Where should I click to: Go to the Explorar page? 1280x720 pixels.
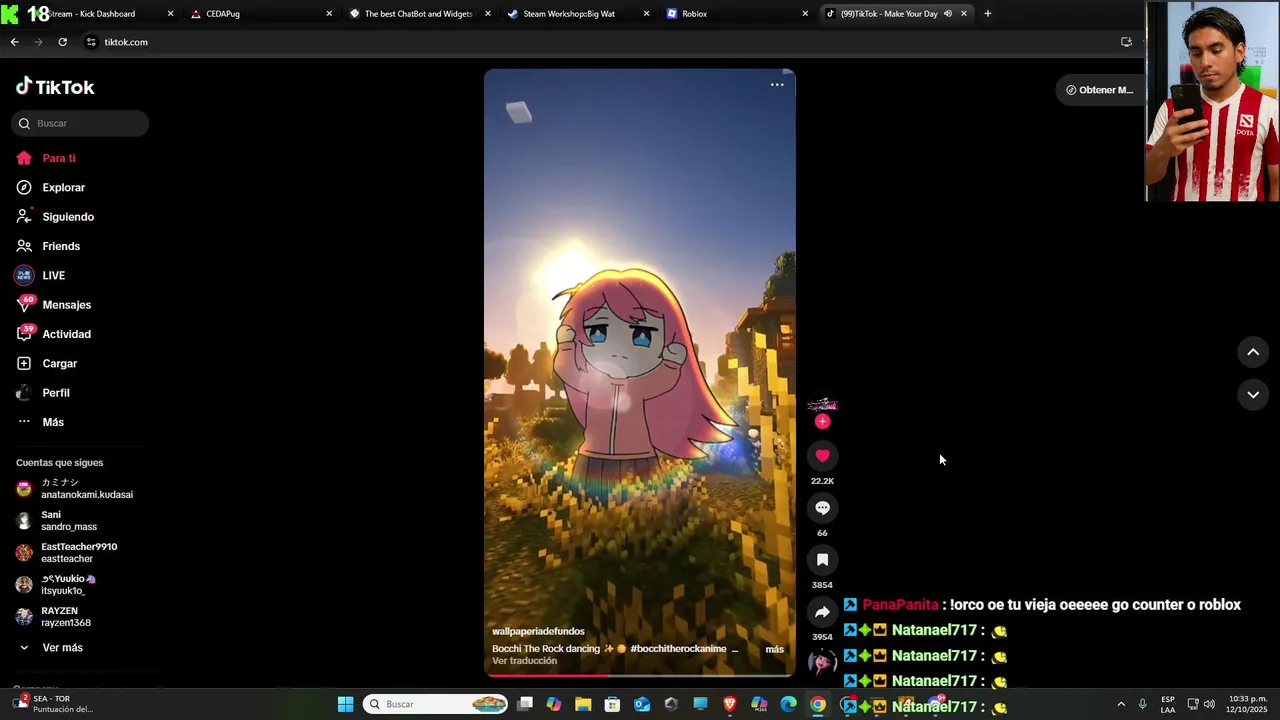click(51, 187)
